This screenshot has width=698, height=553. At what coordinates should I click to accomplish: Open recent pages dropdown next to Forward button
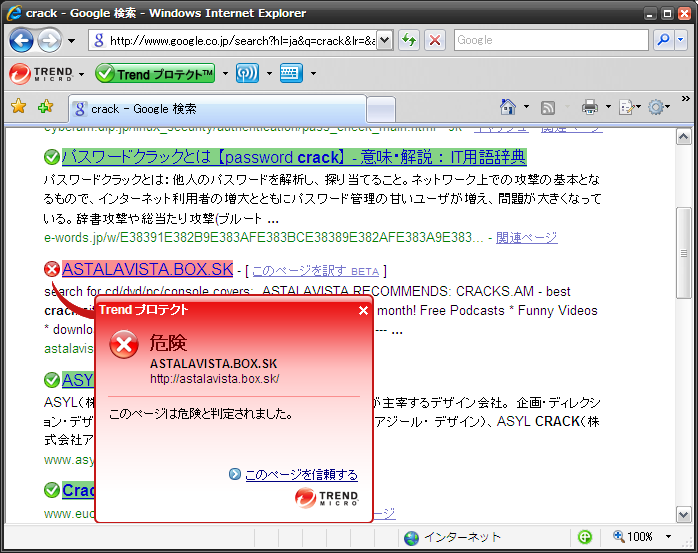click(71, 41)
